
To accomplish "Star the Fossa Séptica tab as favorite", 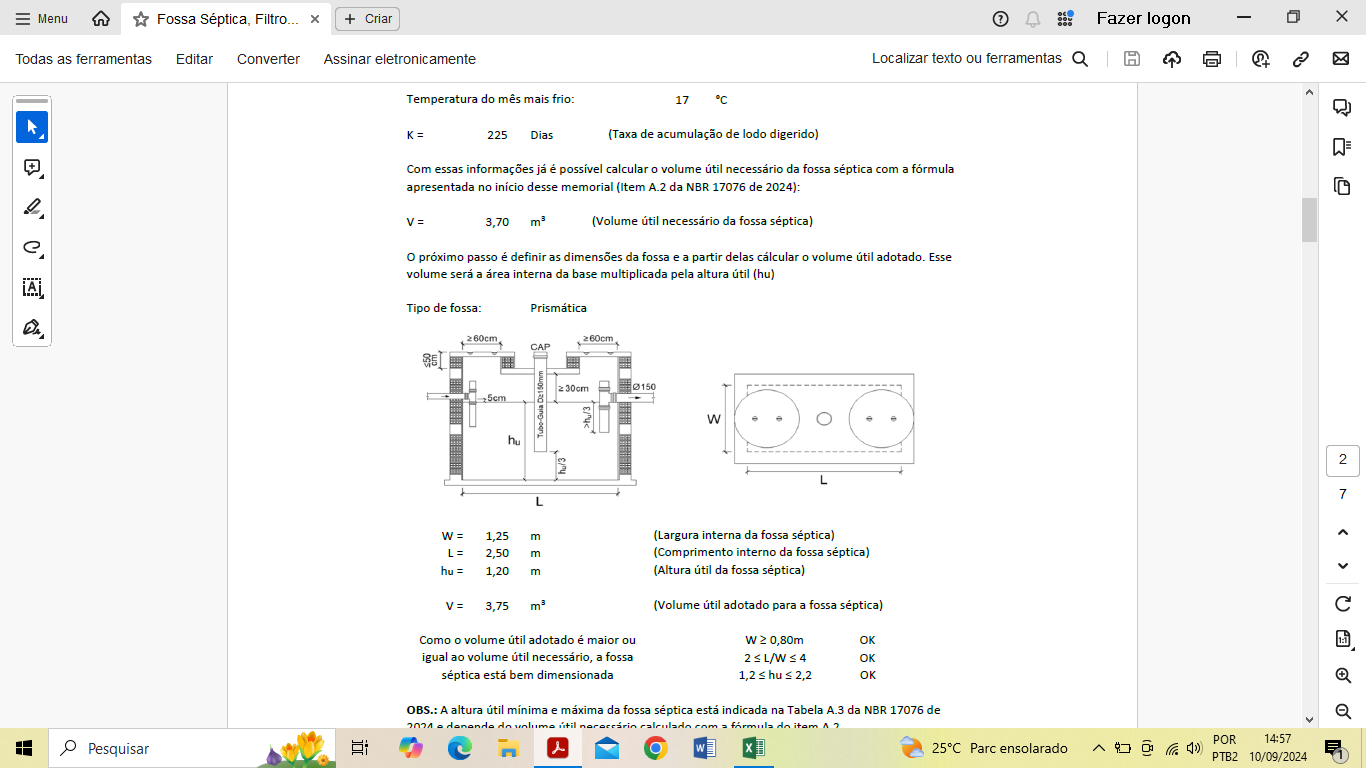I will coord(141,19).
